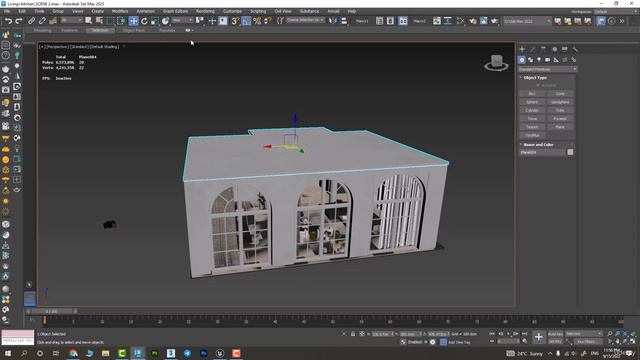Click the Mirror tool icon

tap(333, 21)
